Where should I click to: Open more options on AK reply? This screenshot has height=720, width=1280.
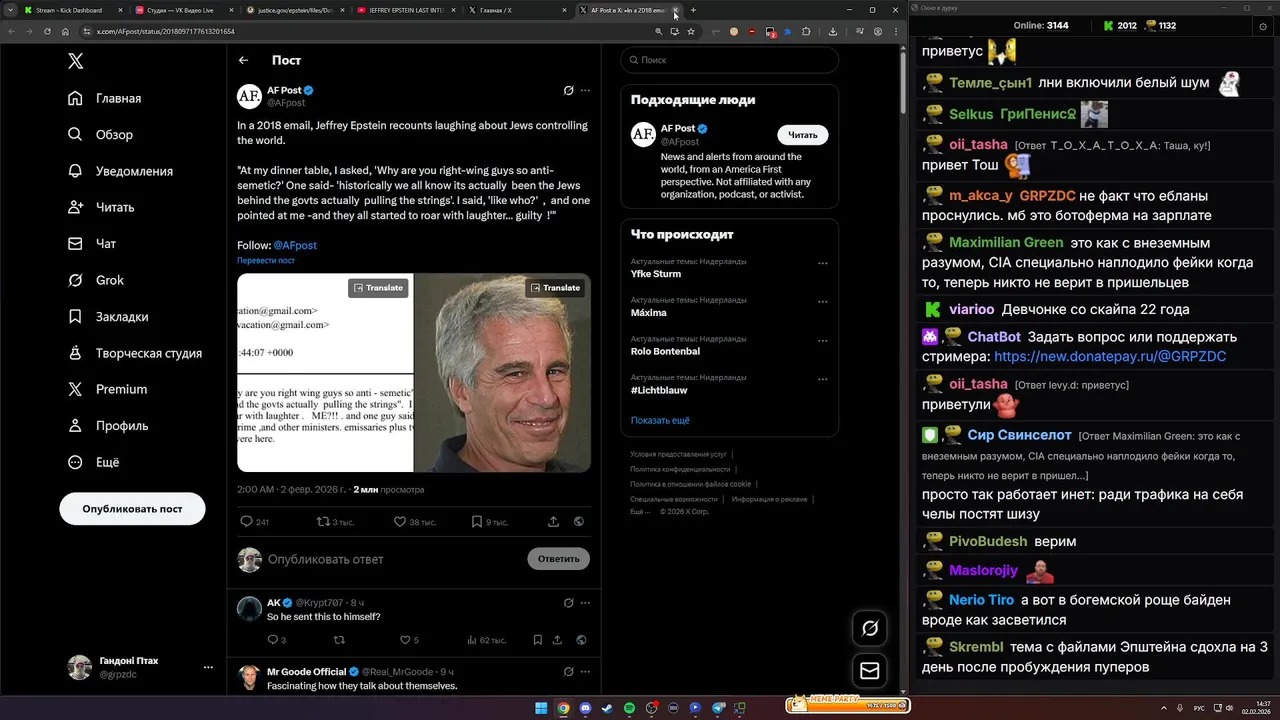586,603
